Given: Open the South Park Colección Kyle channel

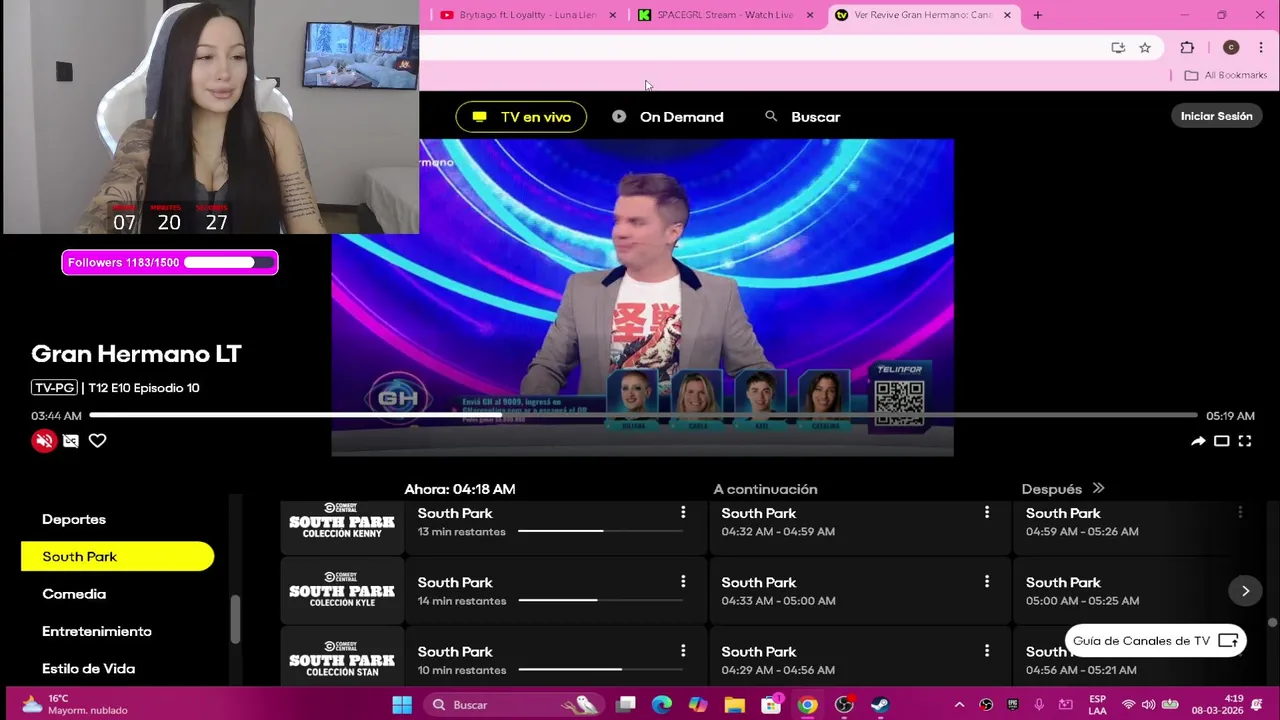Looking at the screenshot, I should tap(342, 590).
